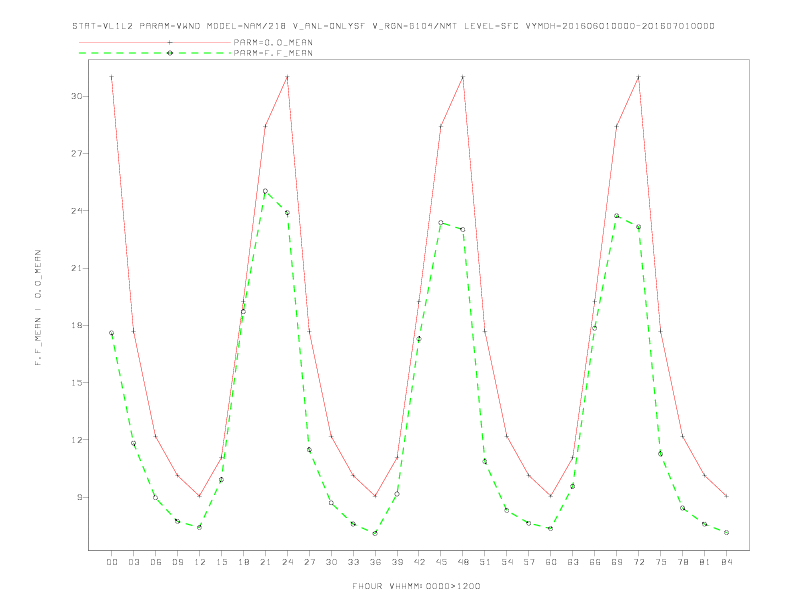Click x-axis tick label 84

click(x=726, y=562)
